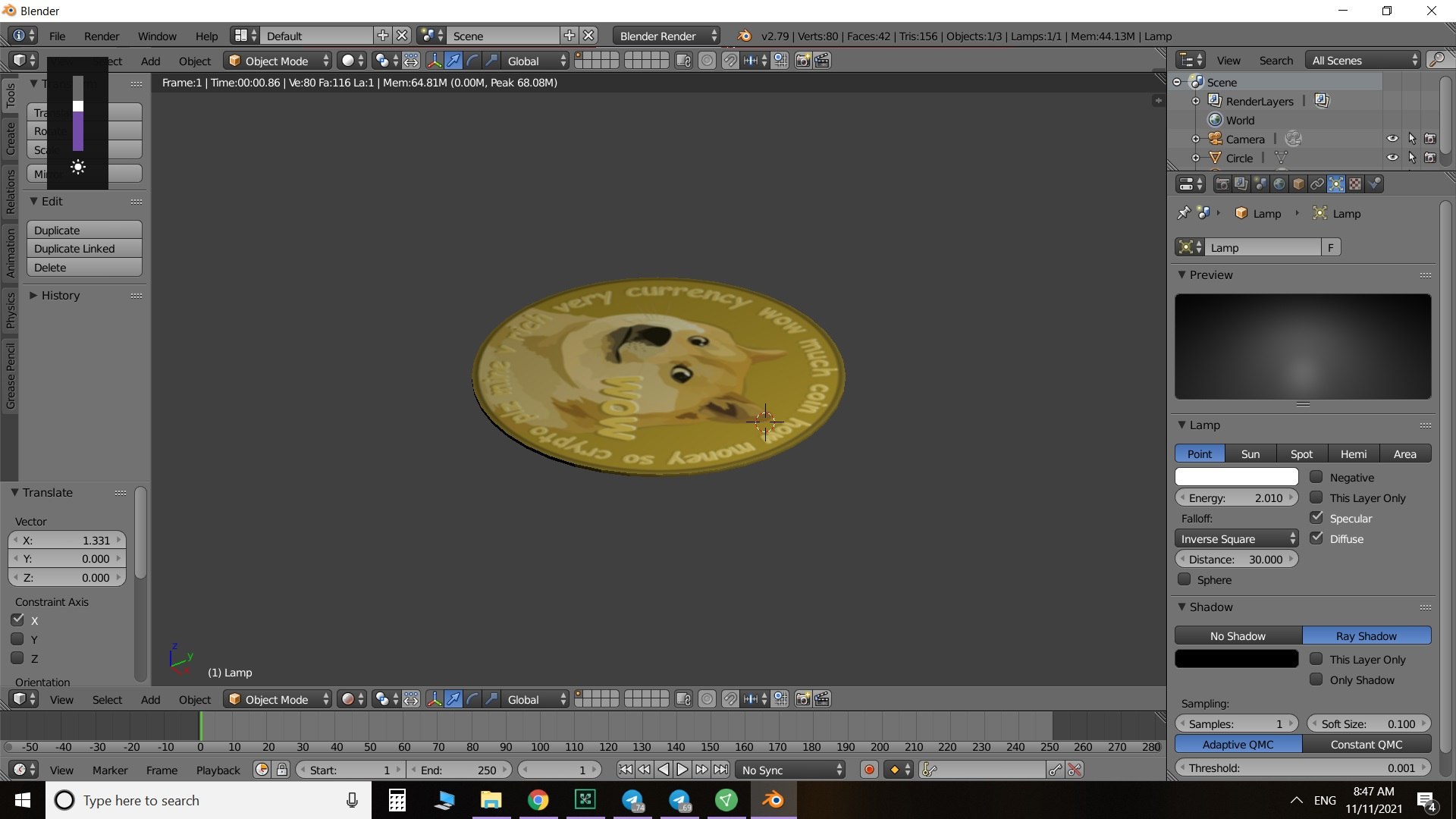Select the translate manipulator arrow in upper header
This screenshot has width=1456, height=819.
[453, 61]
